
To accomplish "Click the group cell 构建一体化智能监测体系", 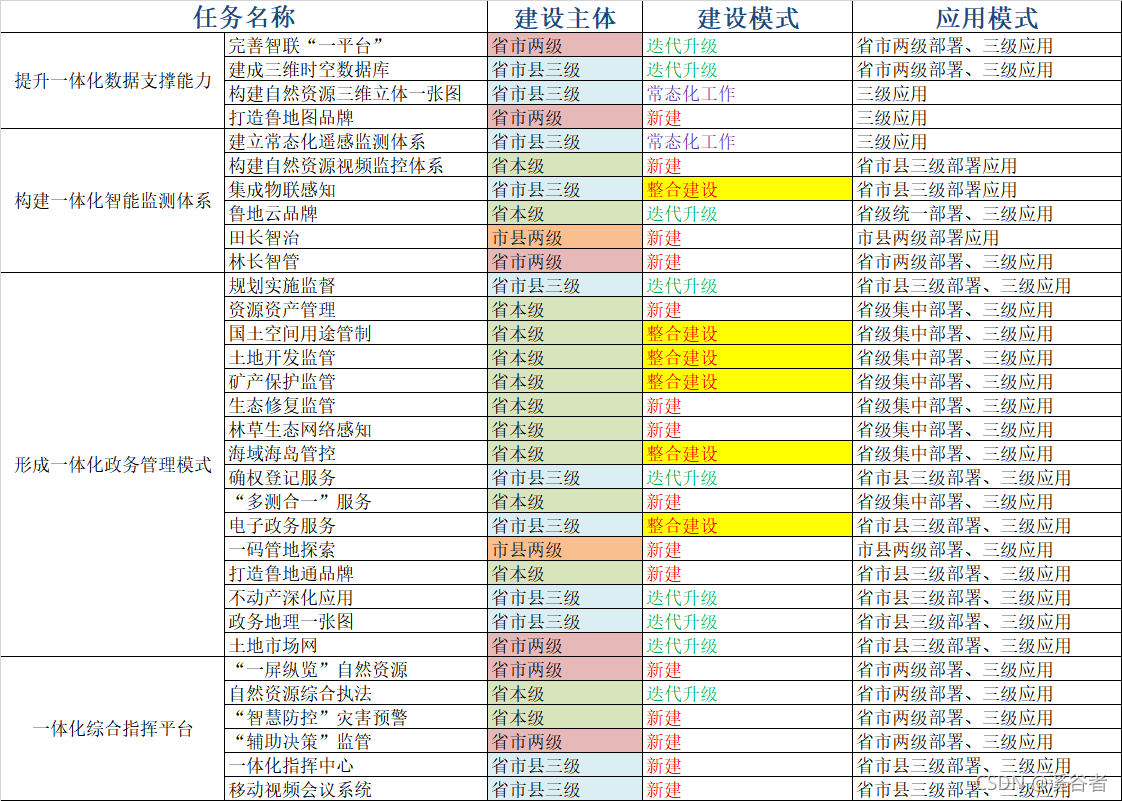I will point(113,201).
